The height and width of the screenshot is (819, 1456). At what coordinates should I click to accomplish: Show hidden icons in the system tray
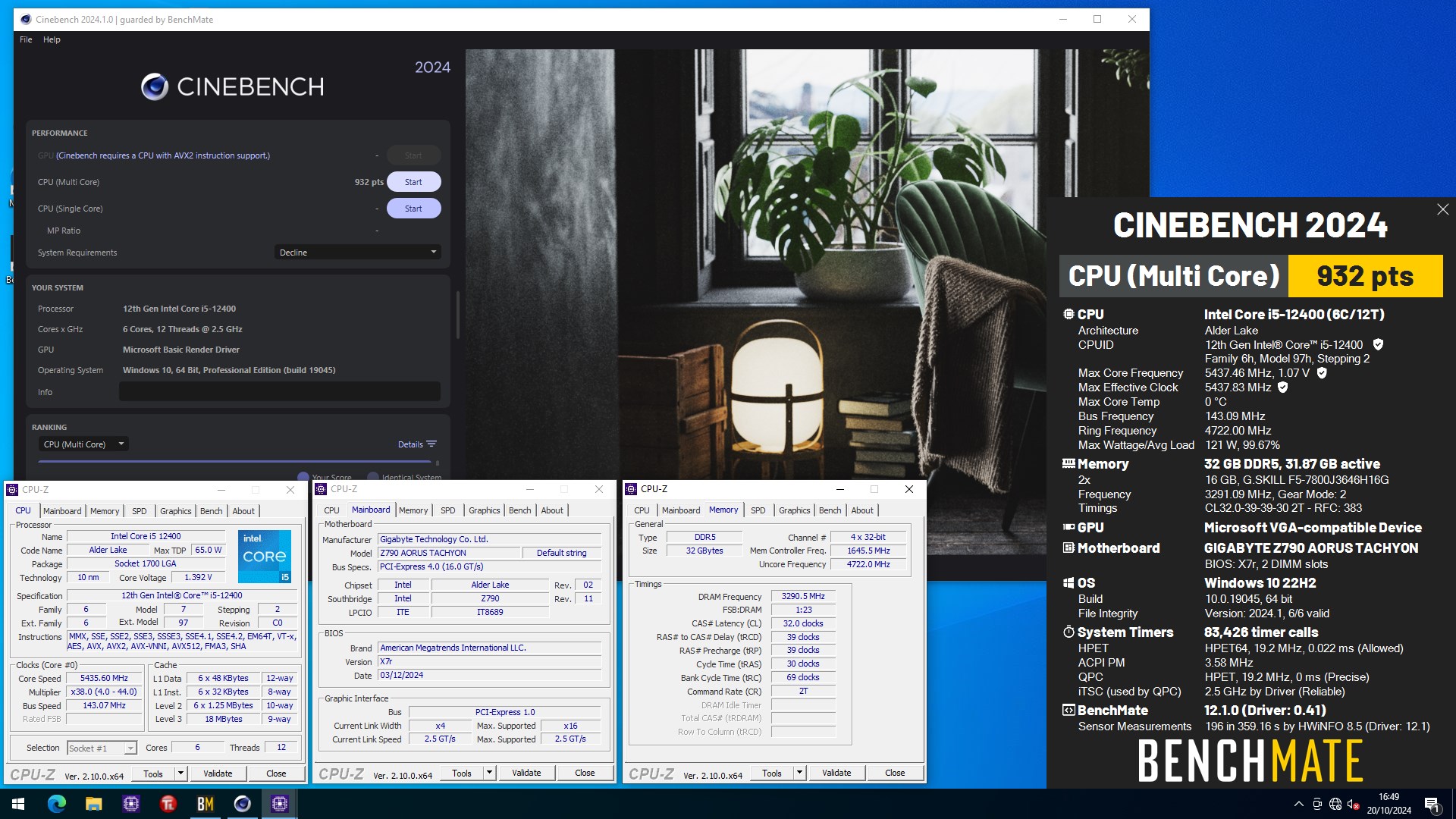pos(1298,804)
